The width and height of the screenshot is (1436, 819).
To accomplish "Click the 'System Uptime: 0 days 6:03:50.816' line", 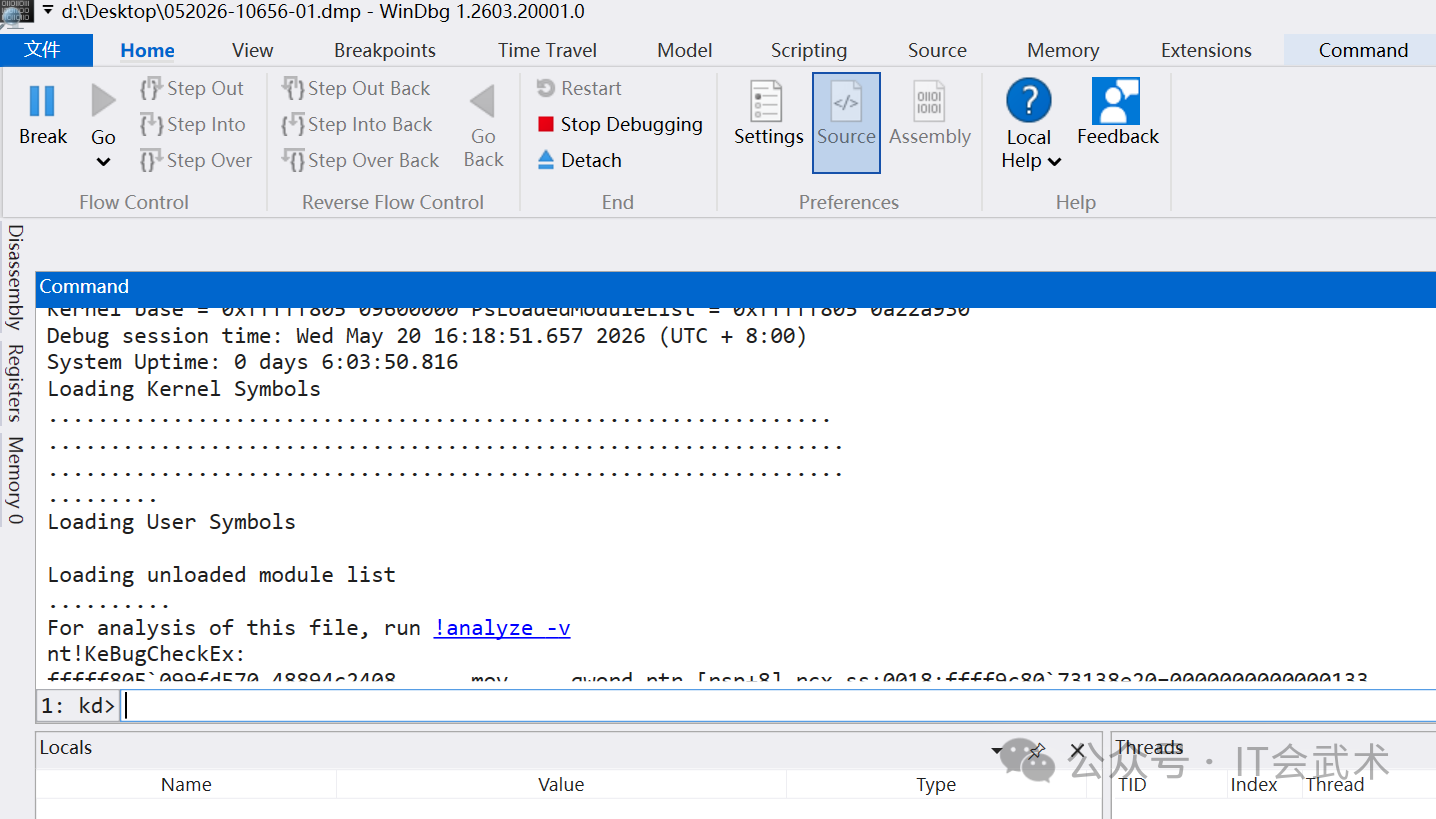I will [253, 362].
